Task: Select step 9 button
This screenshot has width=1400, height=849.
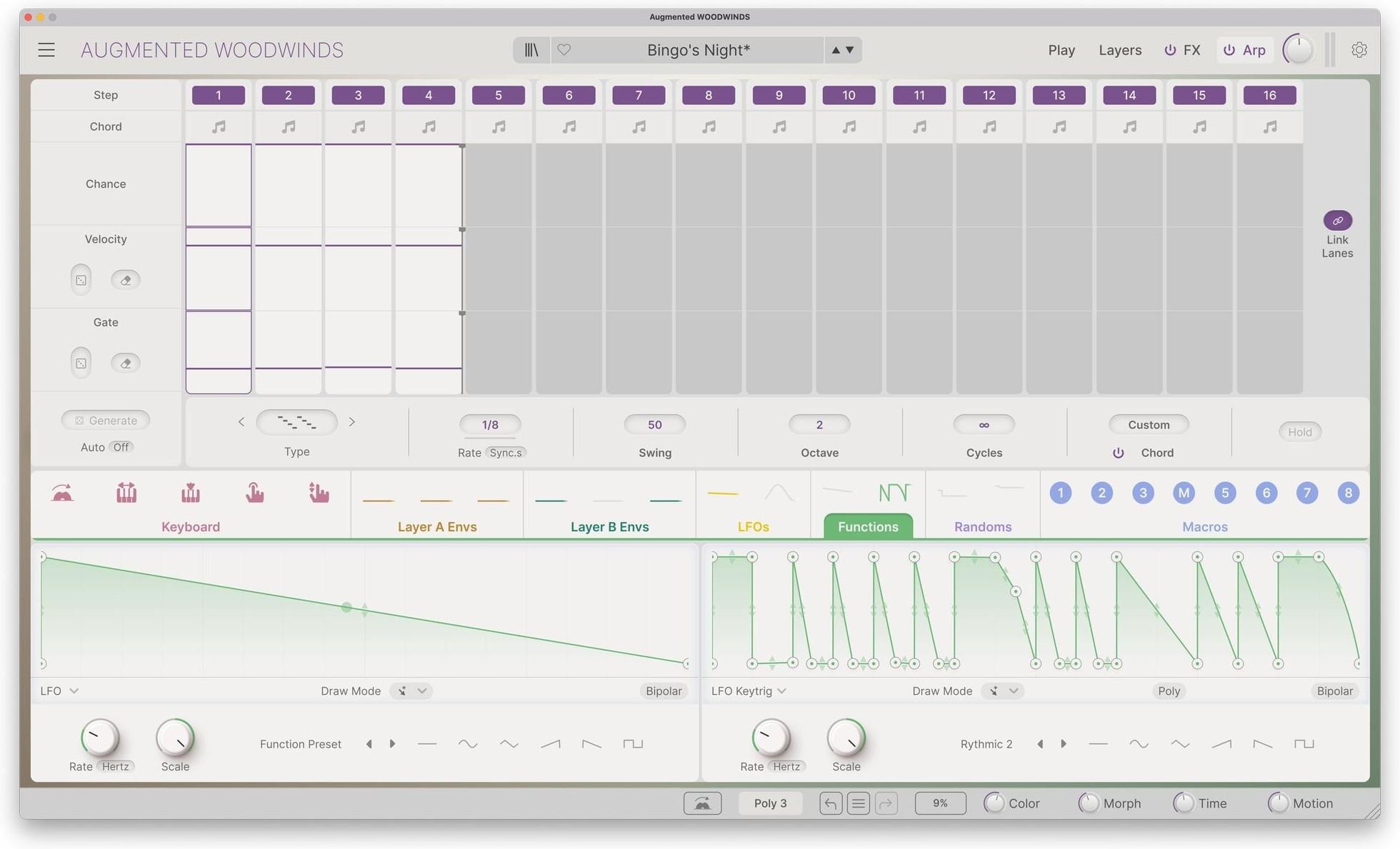Action: [x=779, y=95]
